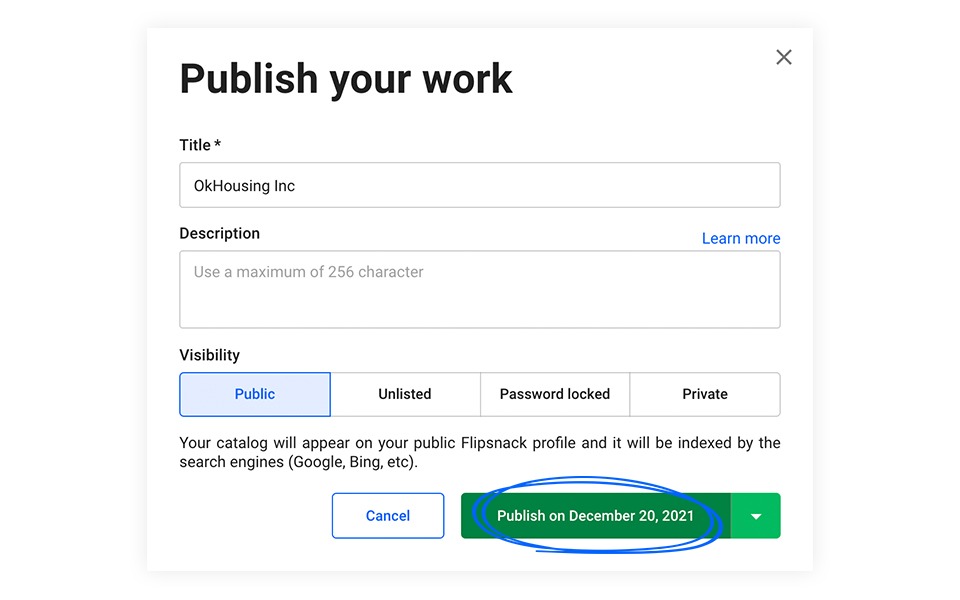960x600 pixels.
Task: Publish on December 20, 2021
Action: pyautogui.click(x=596, y=516)
